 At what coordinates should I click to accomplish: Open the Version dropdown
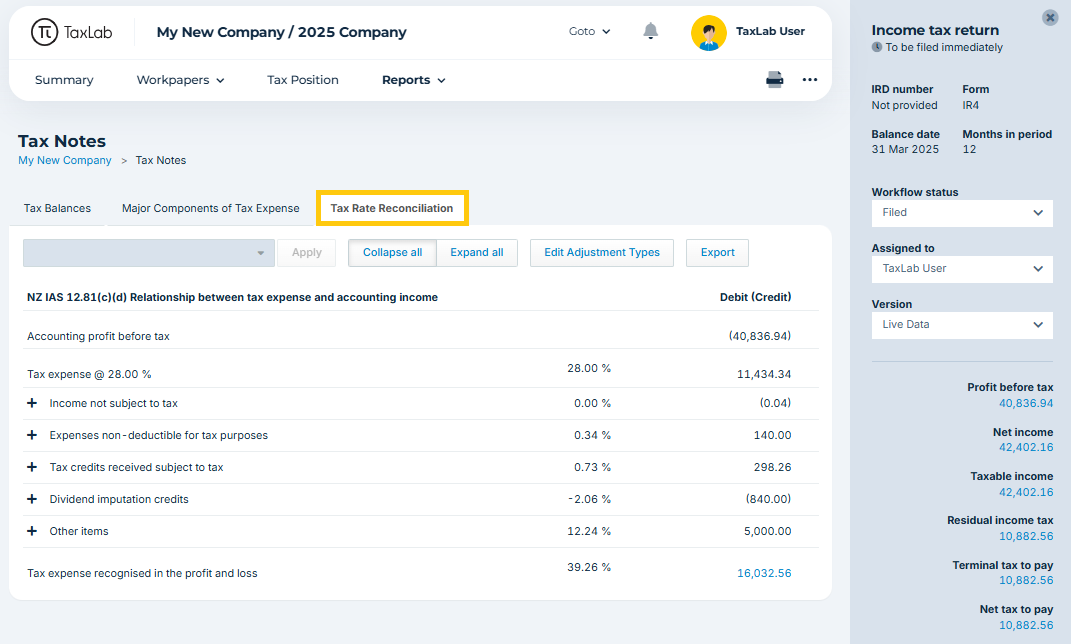coord(962,325)
